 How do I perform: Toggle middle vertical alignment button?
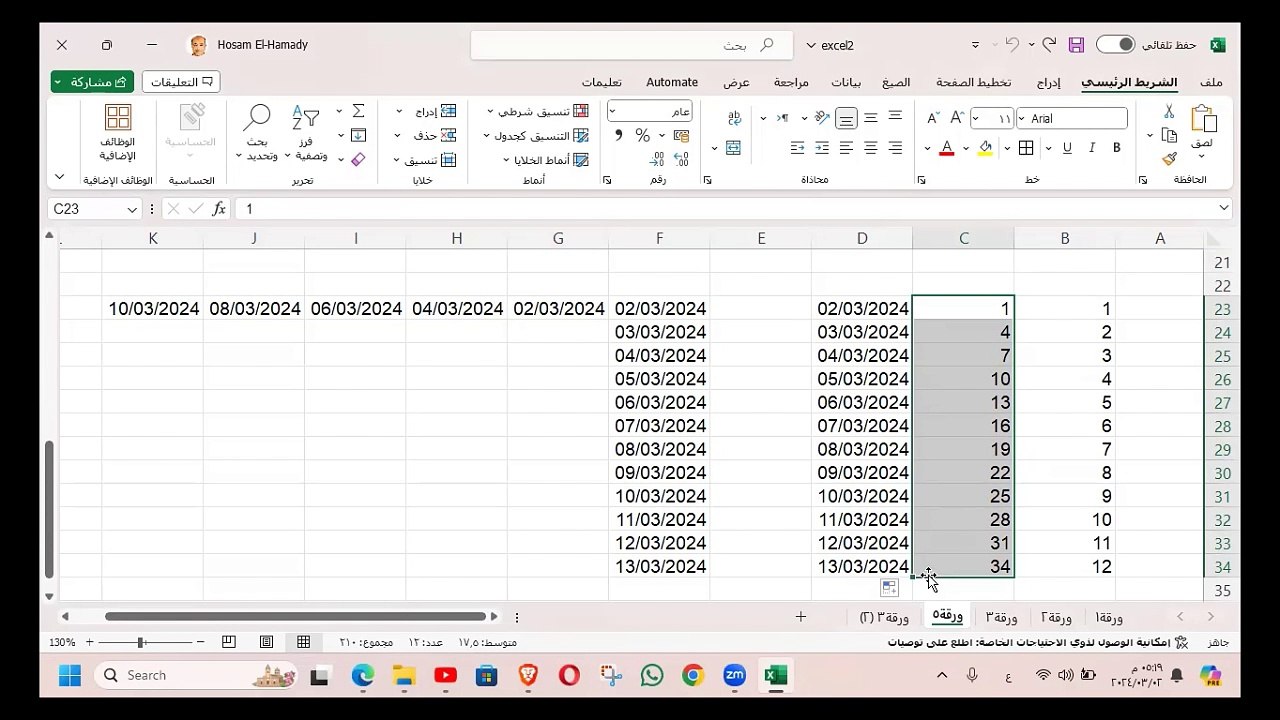click(871, 118)
